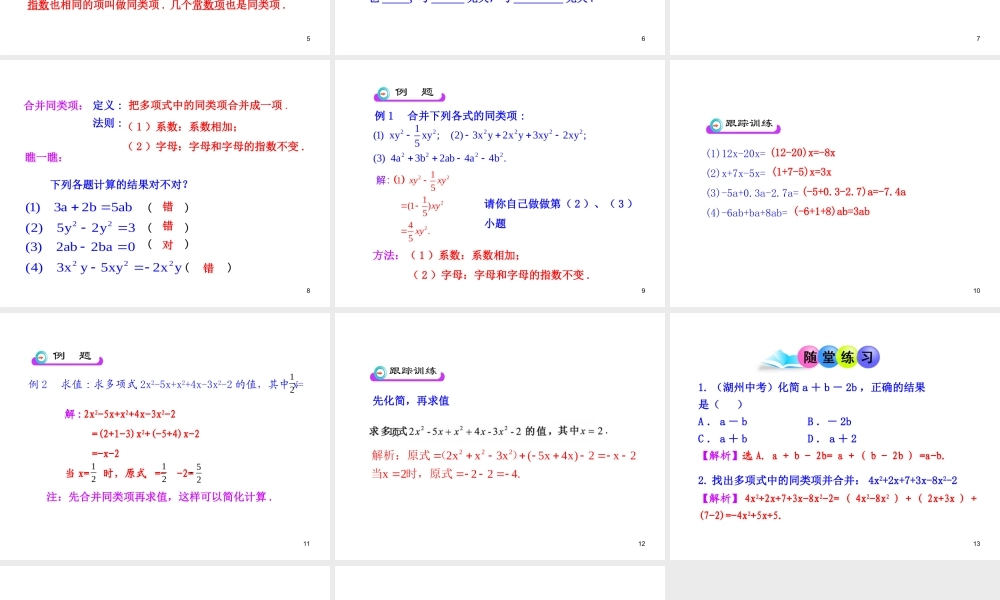Click the colorful 随堂练习 ball icons on slide 13
The image size is (1000, 600).
point(840,355)
